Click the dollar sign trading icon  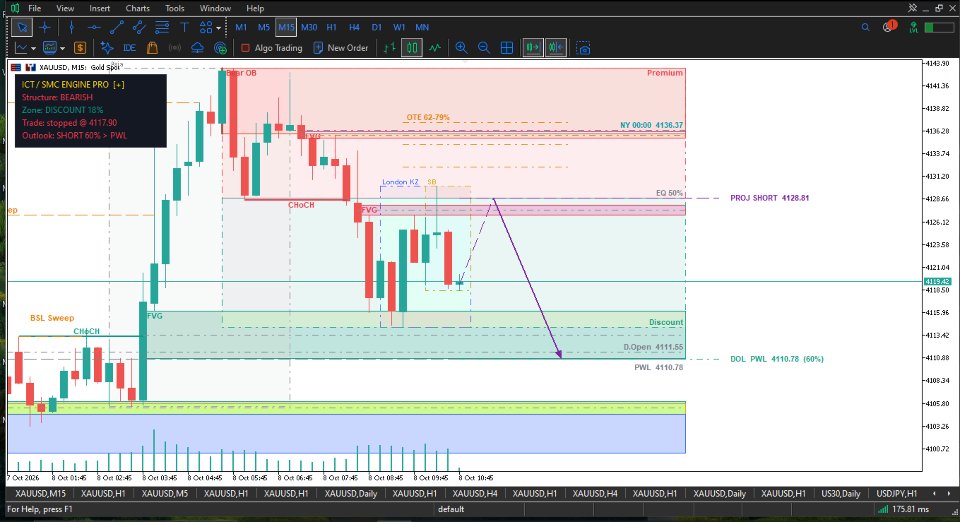80,48
